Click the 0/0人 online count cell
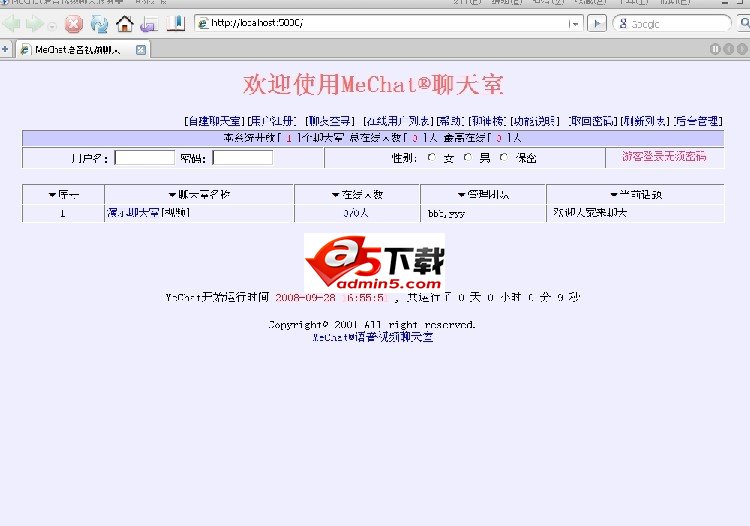750x526 pixels. pos(356,213)
